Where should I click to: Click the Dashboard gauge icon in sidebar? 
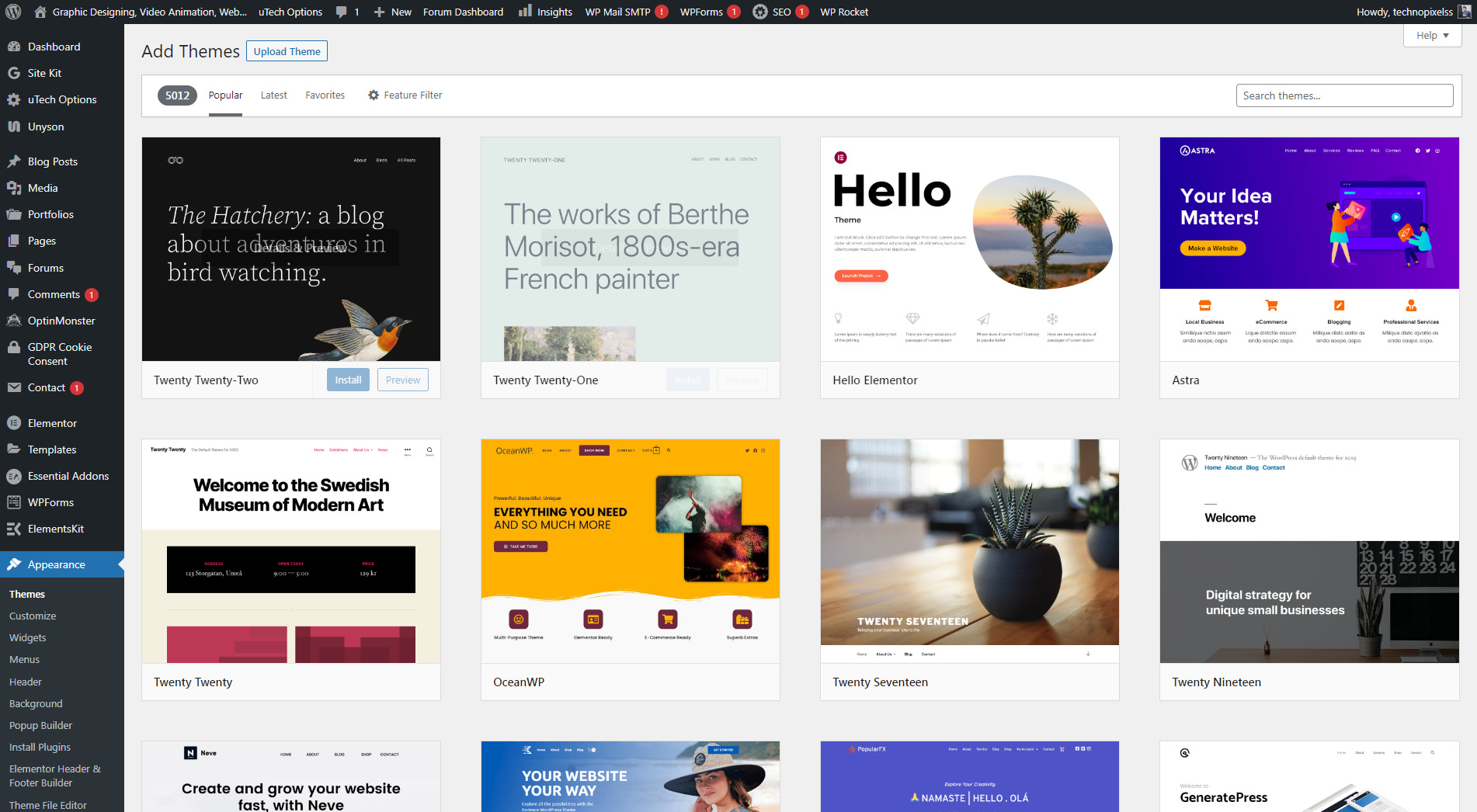click(x=14, y=47)
